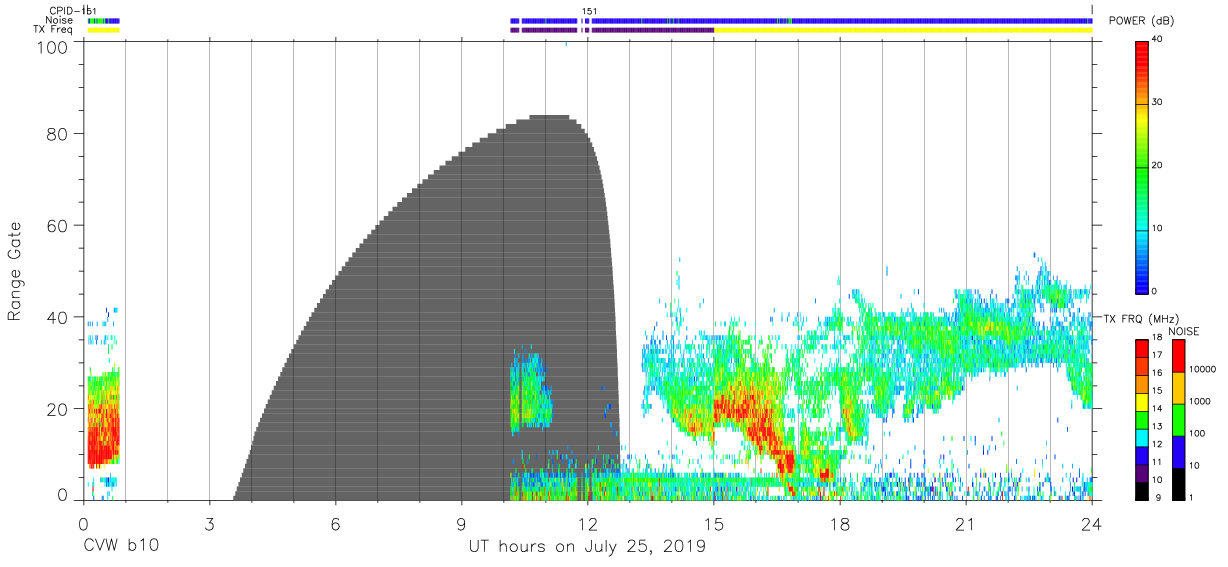Click the 'UT hours on July 25, 2019' title

587,547
